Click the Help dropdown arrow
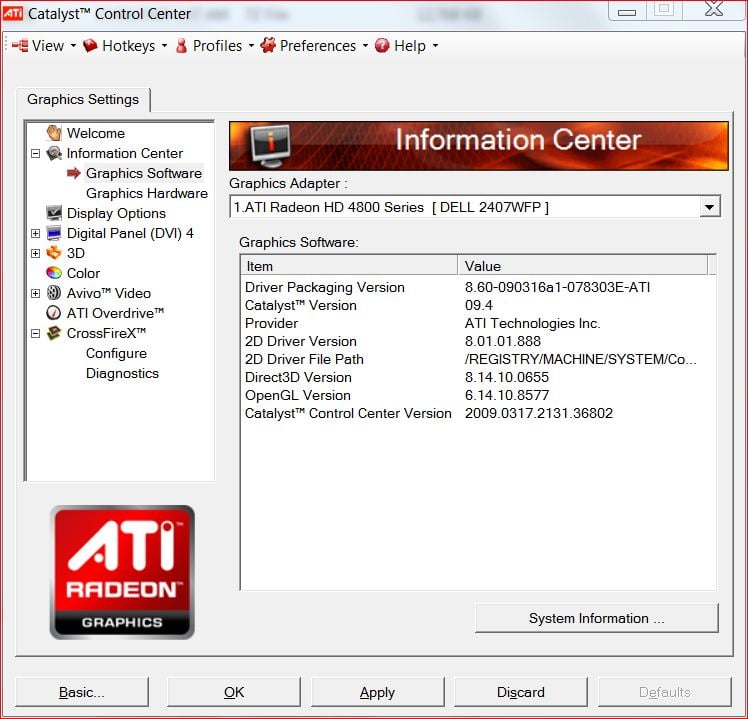 (435, 46)
